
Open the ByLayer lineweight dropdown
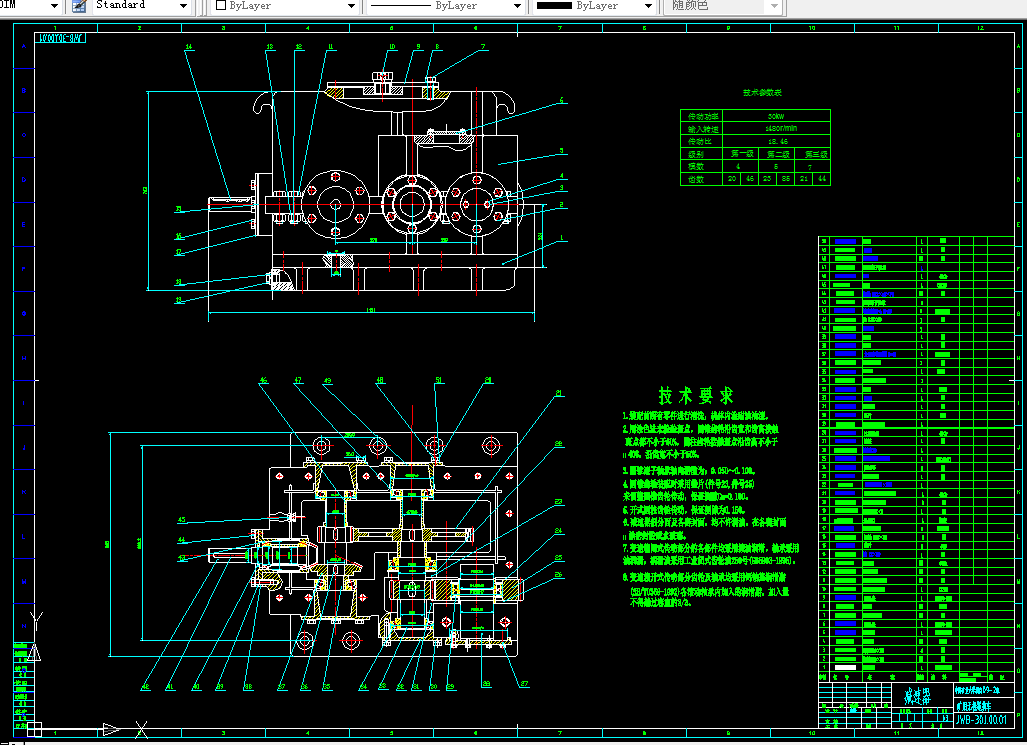click(x=595, y=6)
